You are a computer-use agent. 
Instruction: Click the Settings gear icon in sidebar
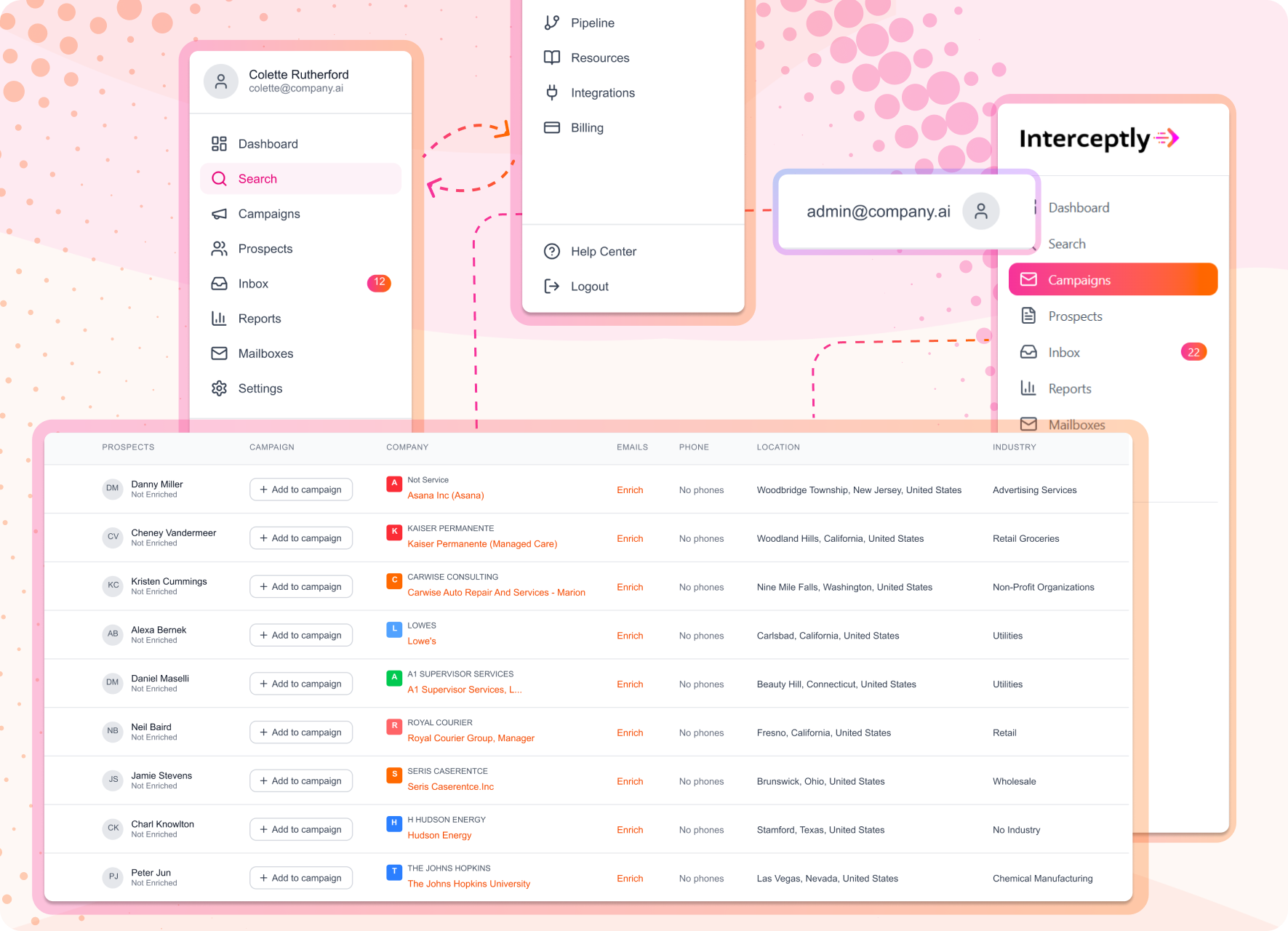pos(219,388)
